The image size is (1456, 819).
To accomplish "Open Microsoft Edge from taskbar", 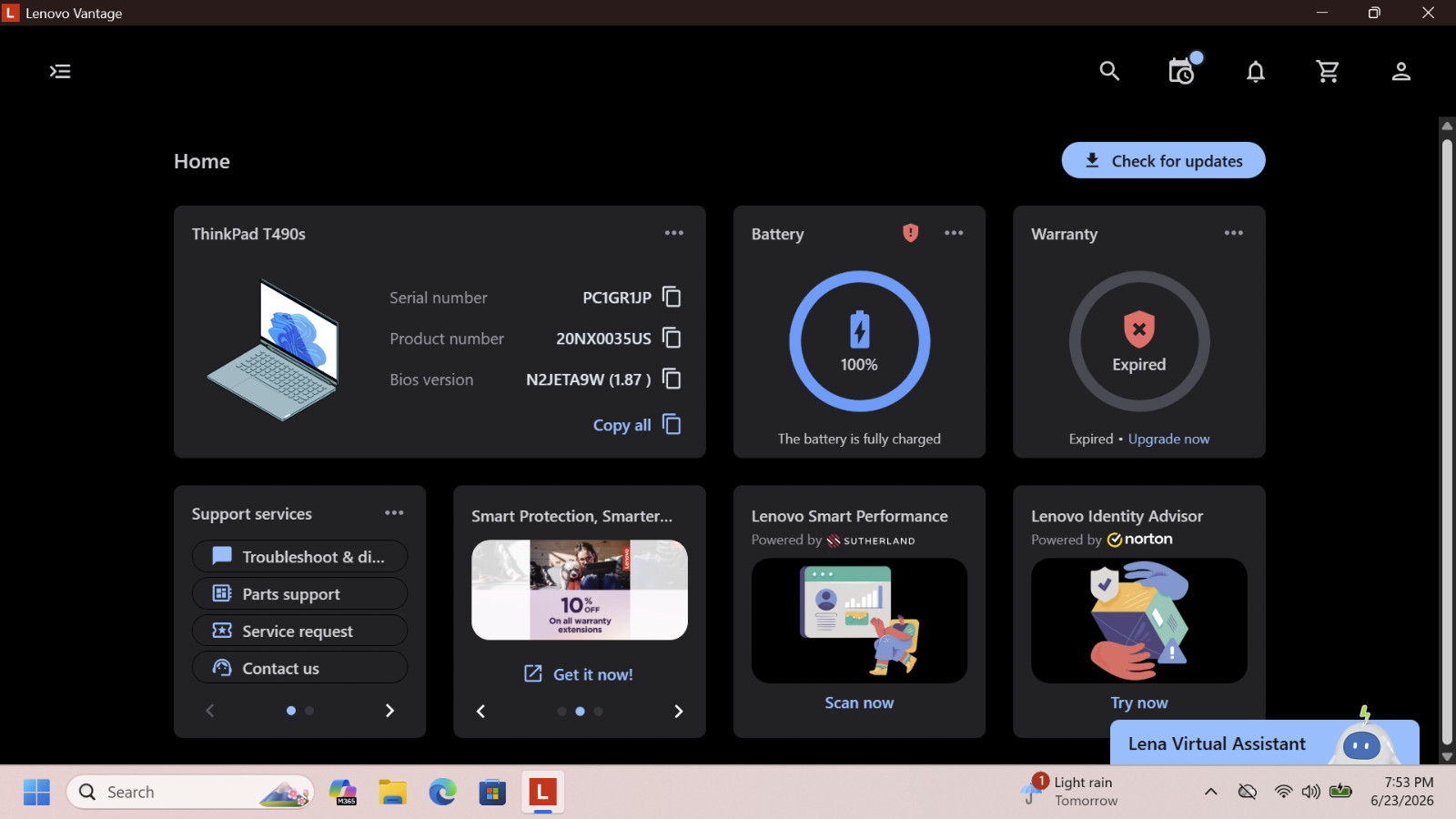I will point(442,793).
